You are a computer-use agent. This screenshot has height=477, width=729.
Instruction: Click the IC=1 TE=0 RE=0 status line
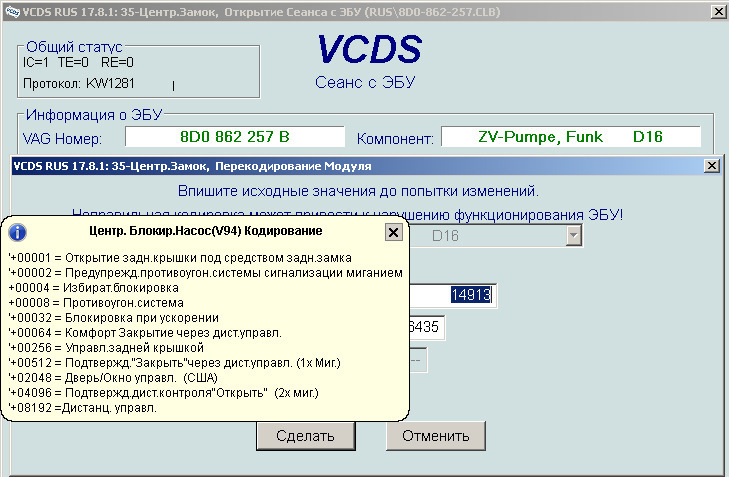coord(78,62)
